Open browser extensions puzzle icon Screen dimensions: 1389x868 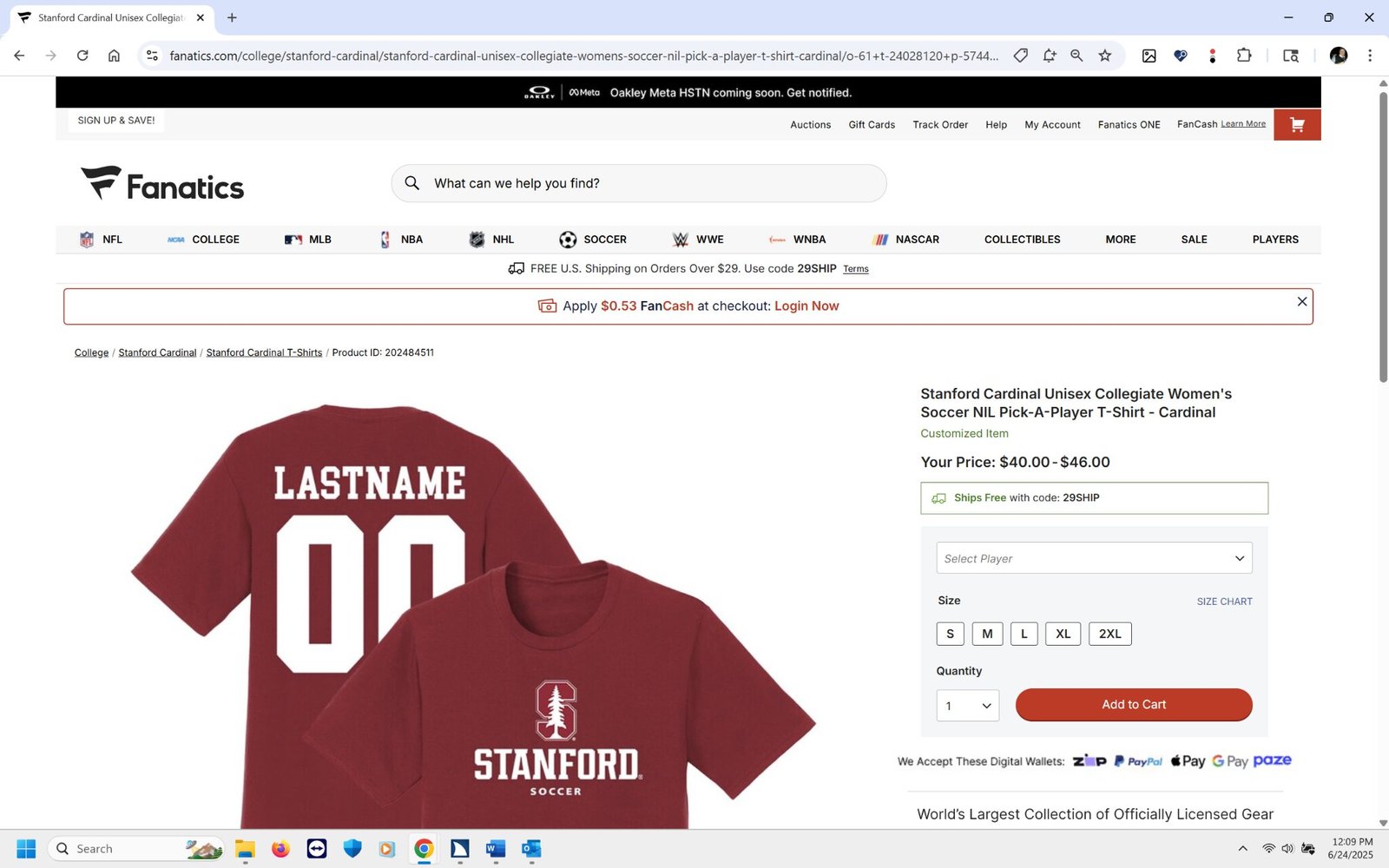pos(1244,56)
